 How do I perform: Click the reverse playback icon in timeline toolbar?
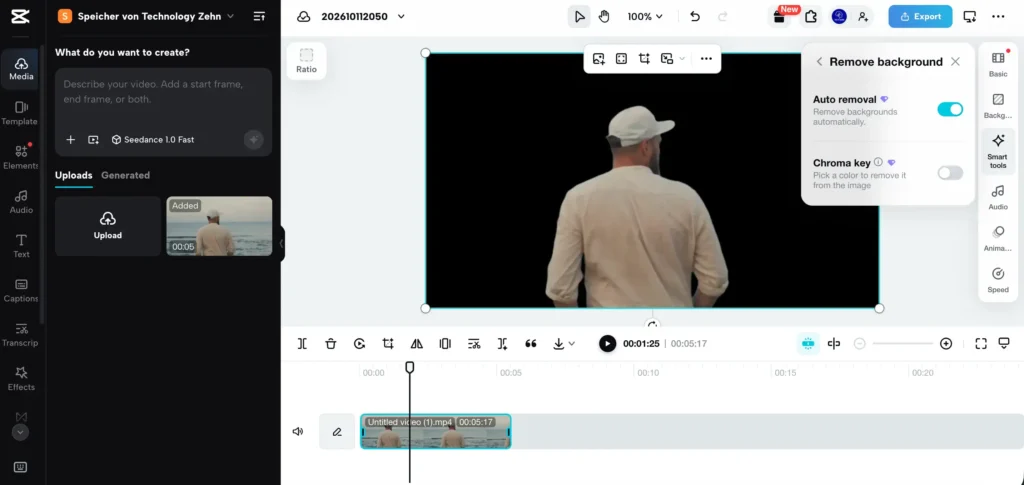pos(359,343)
